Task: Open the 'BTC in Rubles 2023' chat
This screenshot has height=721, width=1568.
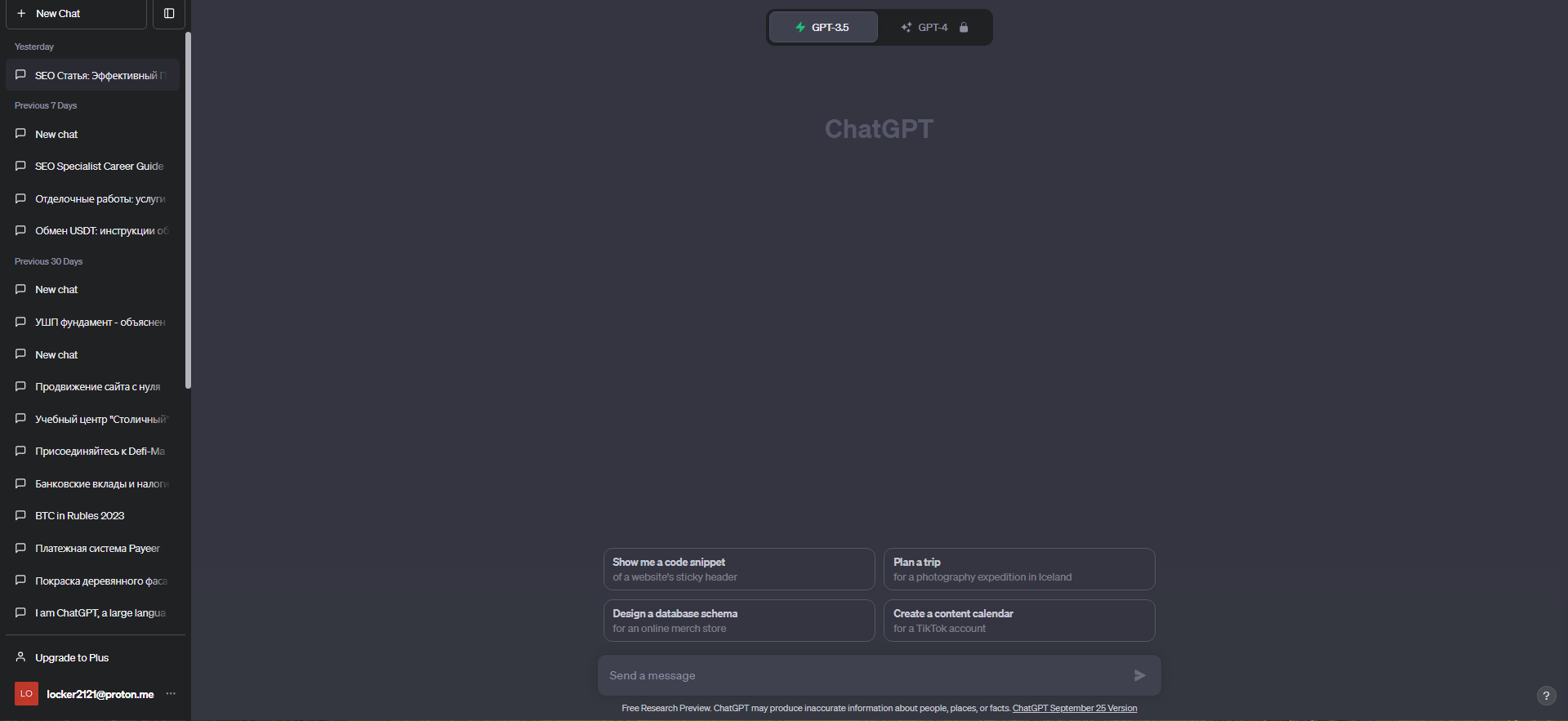Action: (92, 515)
